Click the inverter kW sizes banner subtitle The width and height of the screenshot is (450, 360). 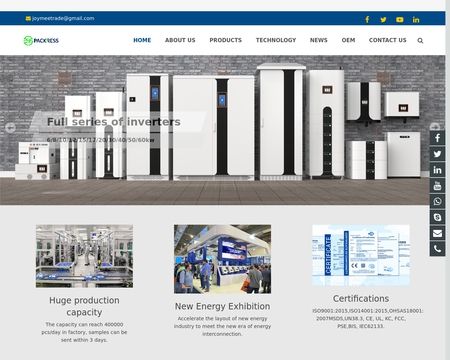point(100,140)
